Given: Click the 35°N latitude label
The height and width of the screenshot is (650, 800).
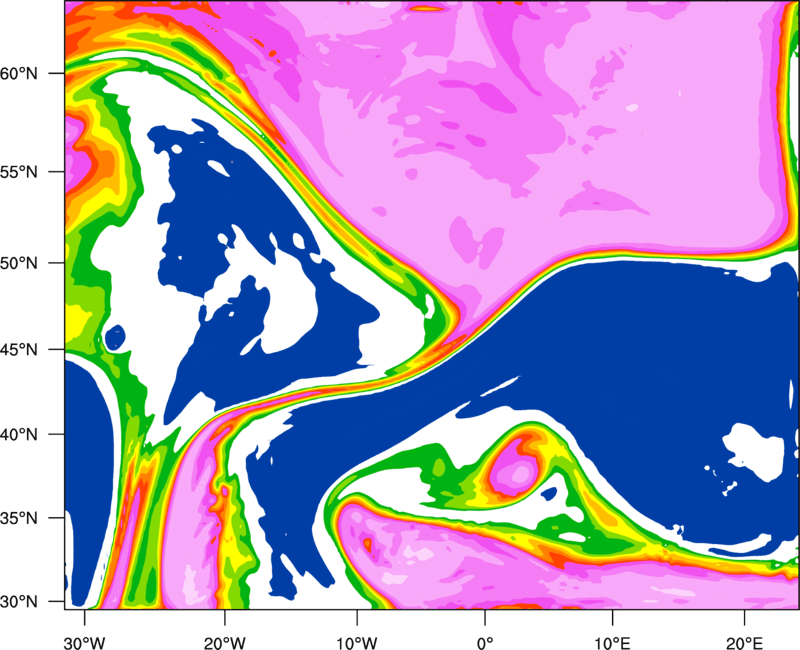Looking at the screenshot, I should (19, 518).
